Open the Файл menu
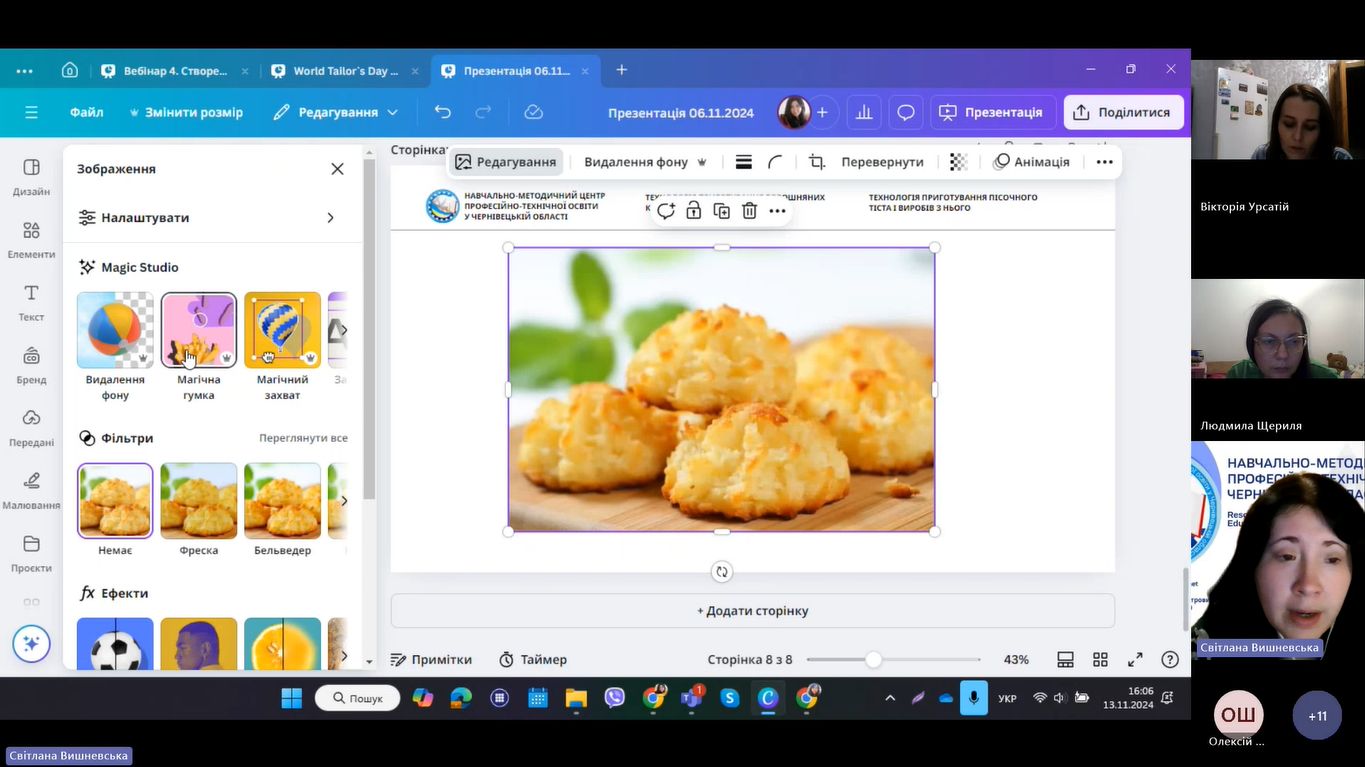Image resolution: width=1365 pixels, height=767 pixels. point(87,112)
